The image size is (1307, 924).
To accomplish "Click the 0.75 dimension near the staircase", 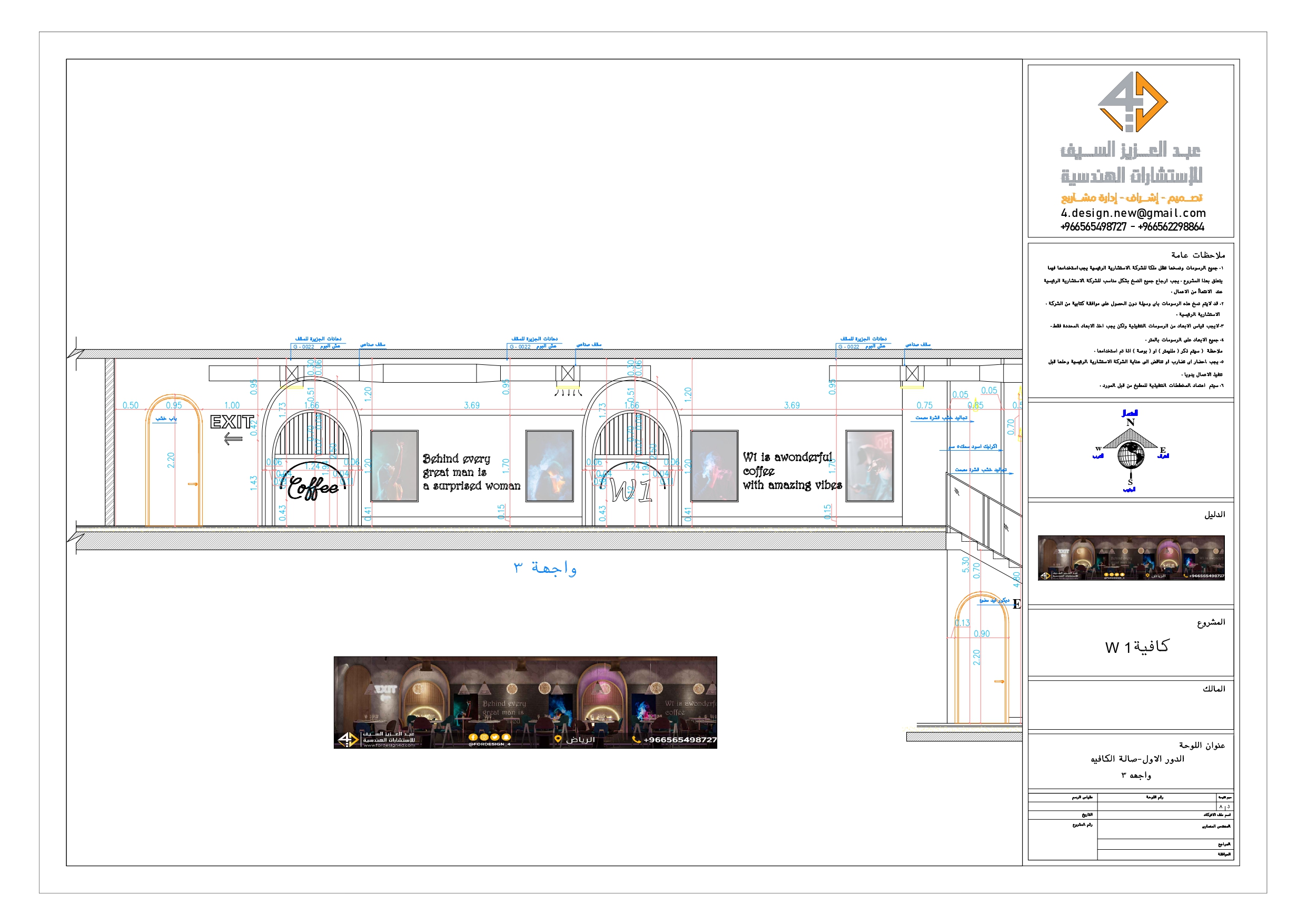I will click(925, 405).
